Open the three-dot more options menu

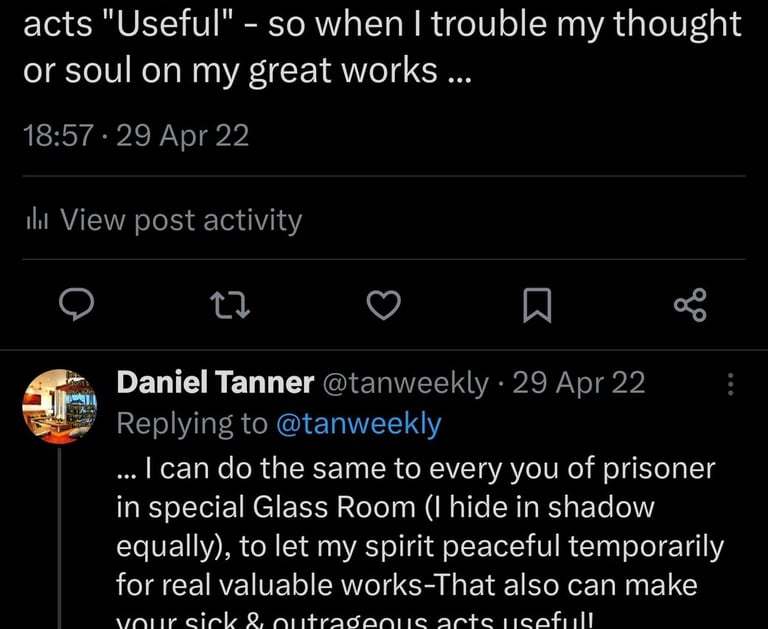[x=731, y=383]
